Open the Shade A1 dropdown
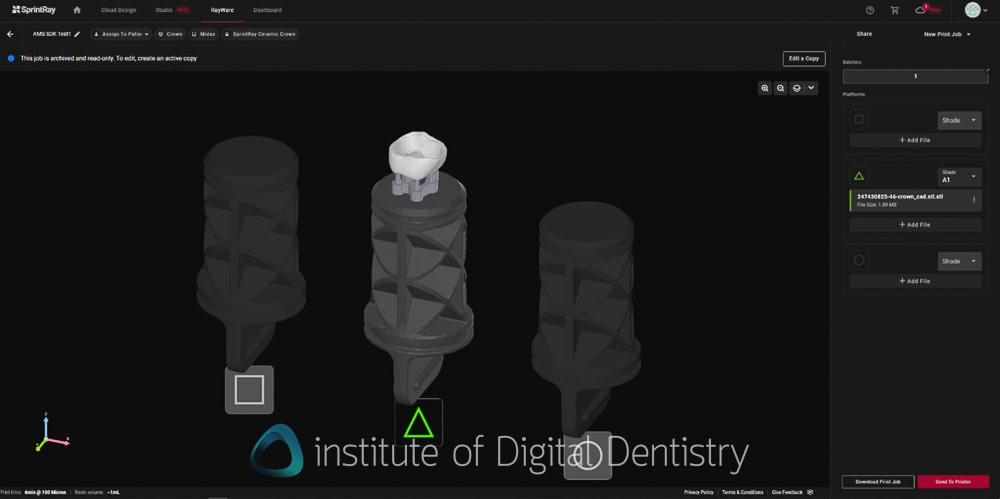Viewport: 1000px width, 499px height. point(959,177)
